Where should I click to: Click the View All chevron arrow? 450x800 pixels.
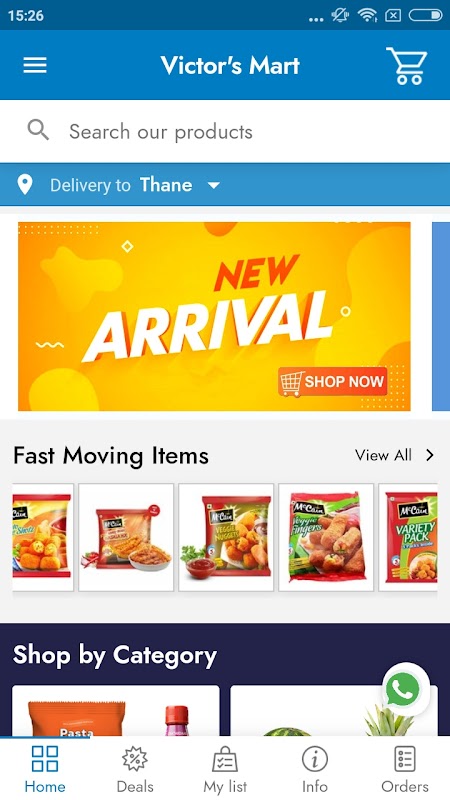(x=430, y=455)
